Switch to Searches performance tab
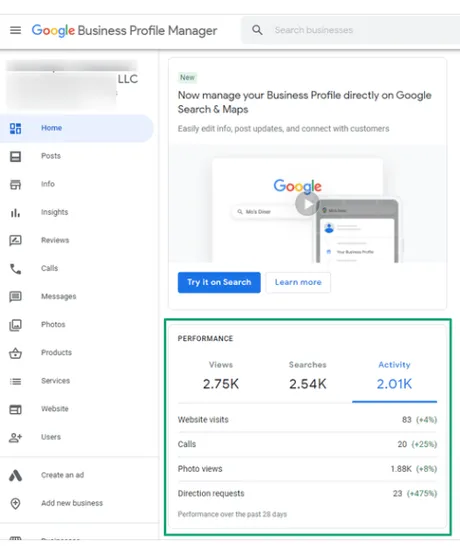Viewport: 460px width, 554px height. (308, 376)
